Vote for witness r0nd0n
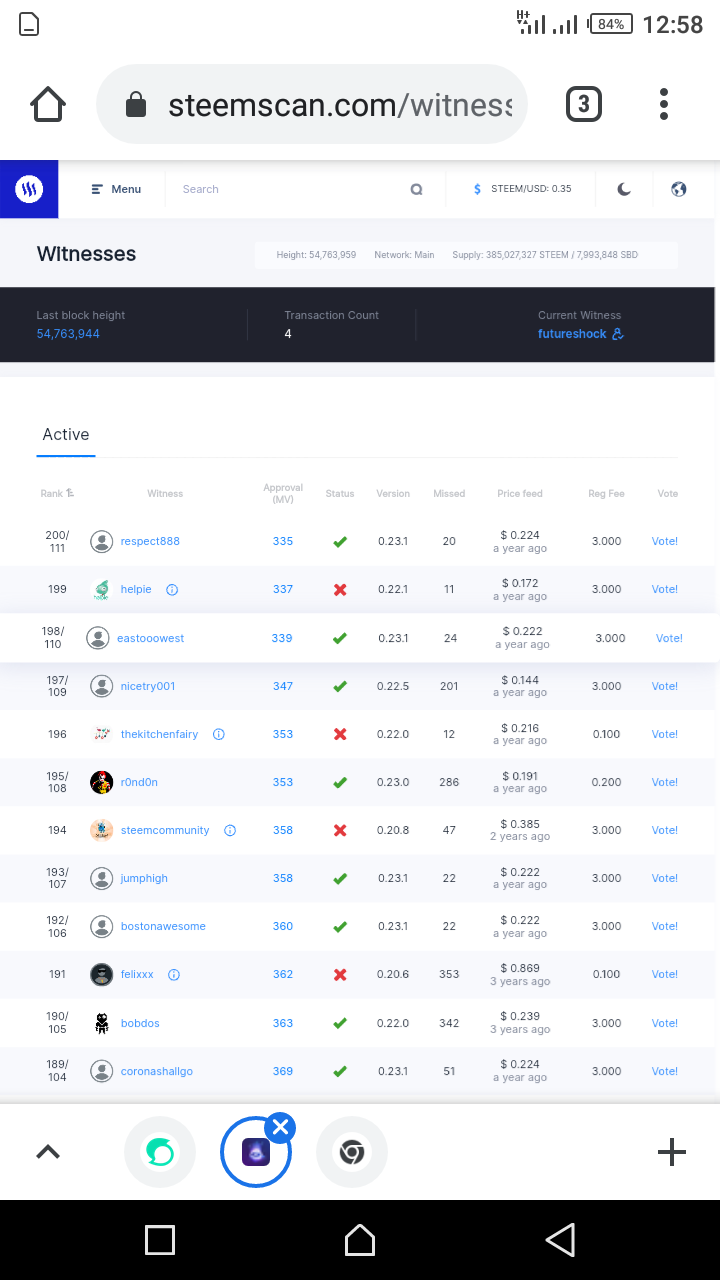This screenshot has width=720, height=1280. [665, 782]
